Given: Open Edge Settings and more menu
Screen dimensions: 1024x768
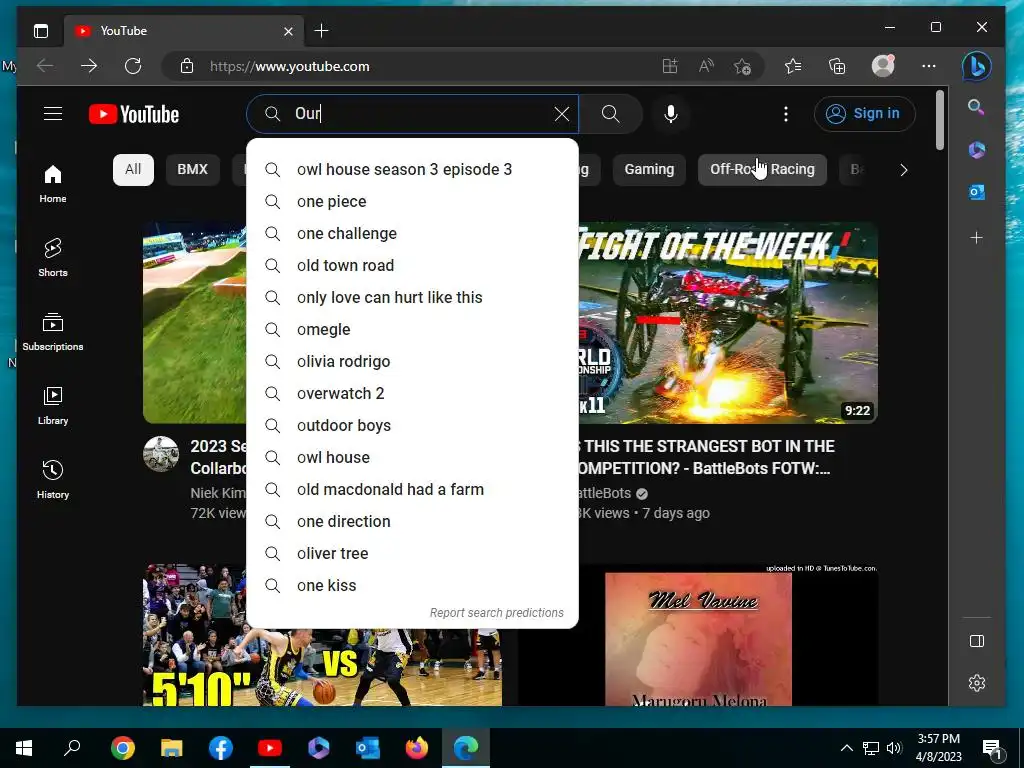Looking at the screenshot, I should (929, 66).
